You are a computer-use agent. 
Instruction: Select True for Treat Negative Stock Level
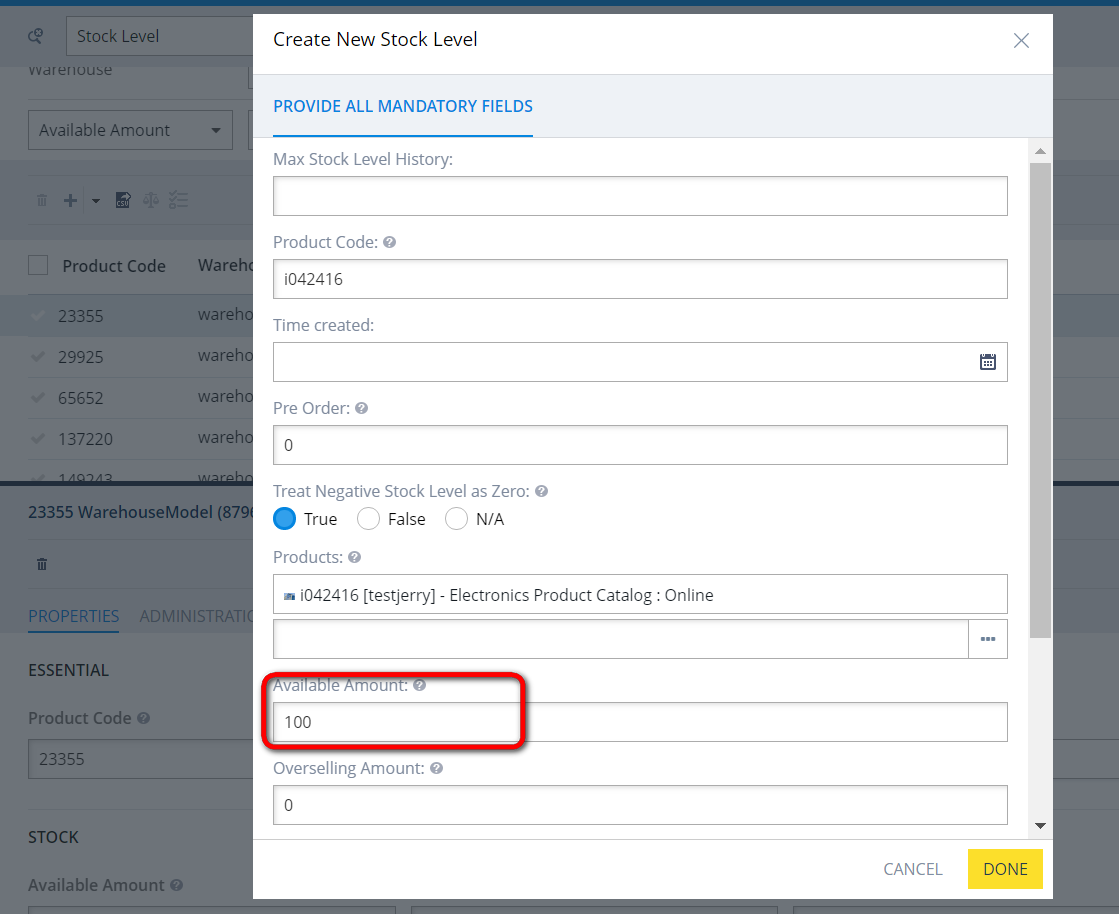pos(285,519)
